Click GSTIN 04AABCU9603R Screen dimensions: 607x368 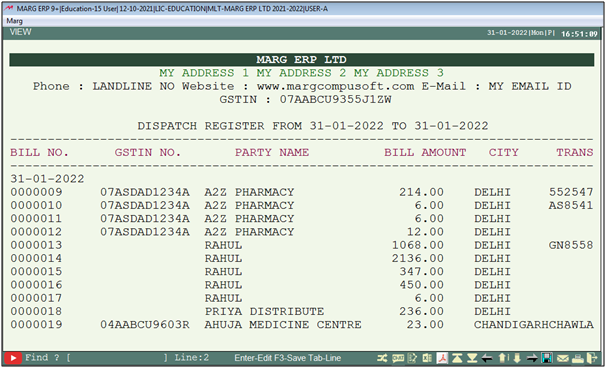pos(145,325)
